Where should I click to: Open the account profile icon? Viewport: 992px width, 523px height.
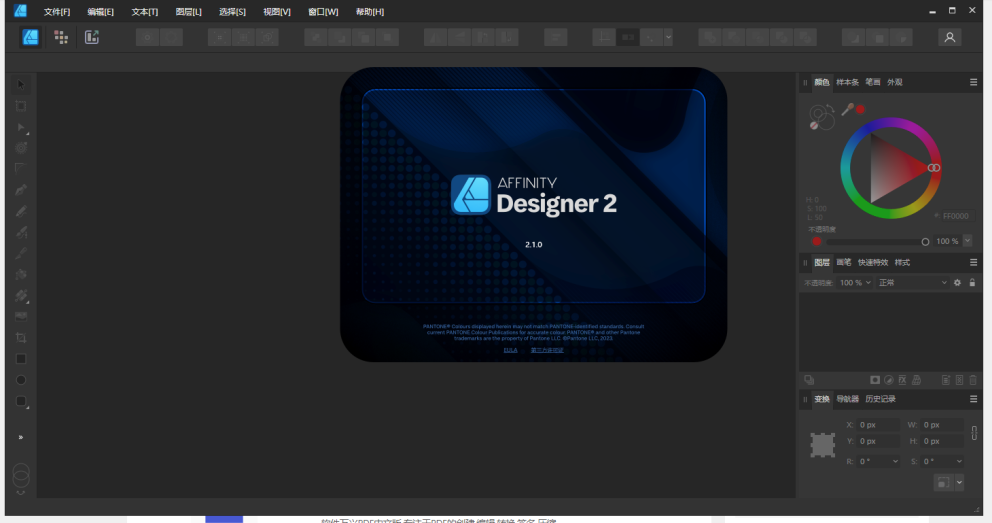pyautogui.click(x=950, y=37)
